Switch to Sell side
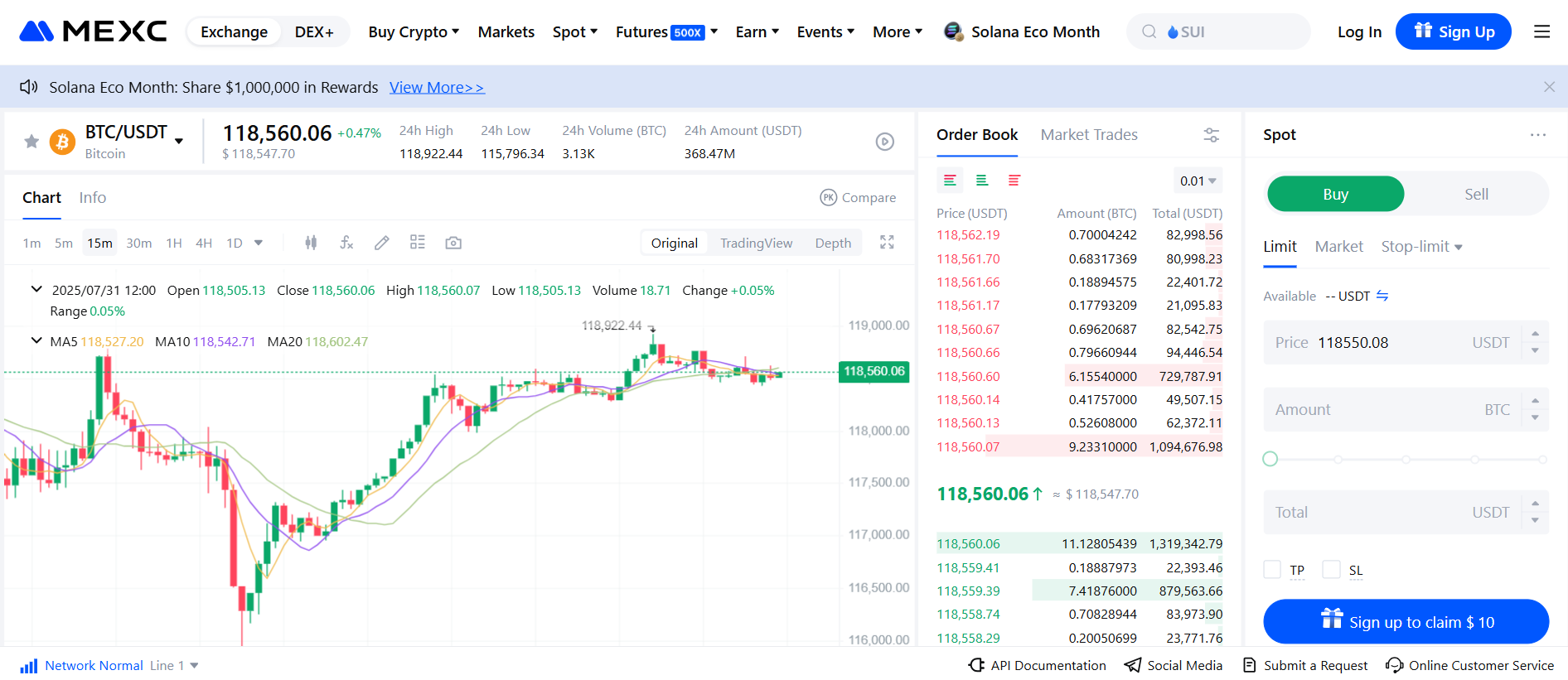The image size is (1568, 680). (1476, 194)
